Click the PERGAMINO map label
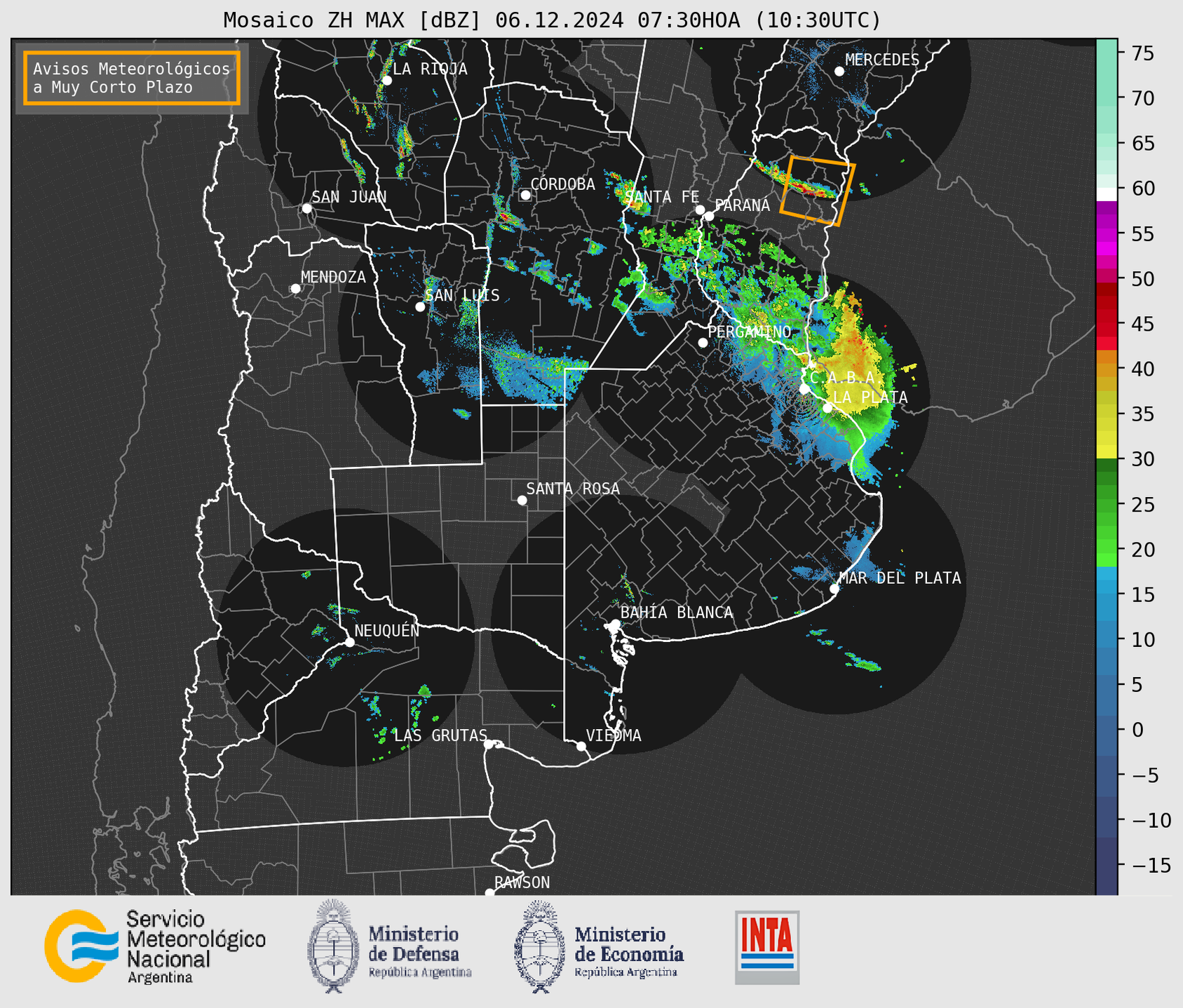The width and height of the screenshot is (1183, 1008). (x=750, y=332)
